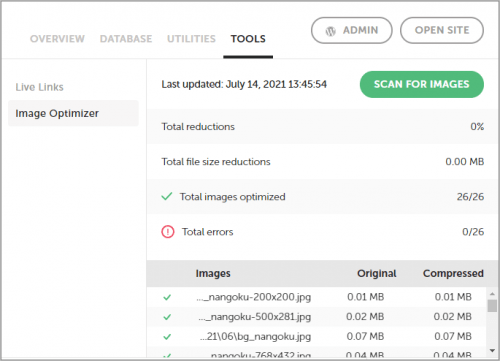Click the red error icon beside Total errors
The image size is (500, 361).
168,232
